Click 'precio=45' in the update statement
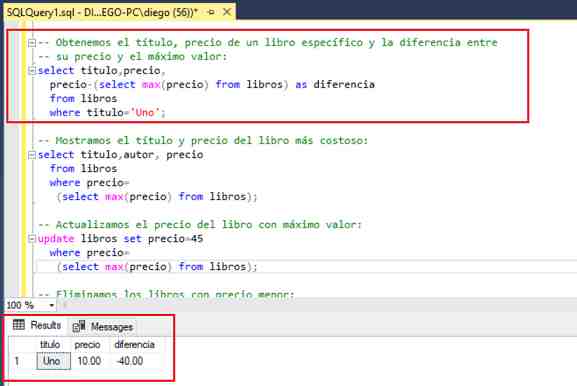The height and width of the screenshot is (386, 577). click(176, 239)
